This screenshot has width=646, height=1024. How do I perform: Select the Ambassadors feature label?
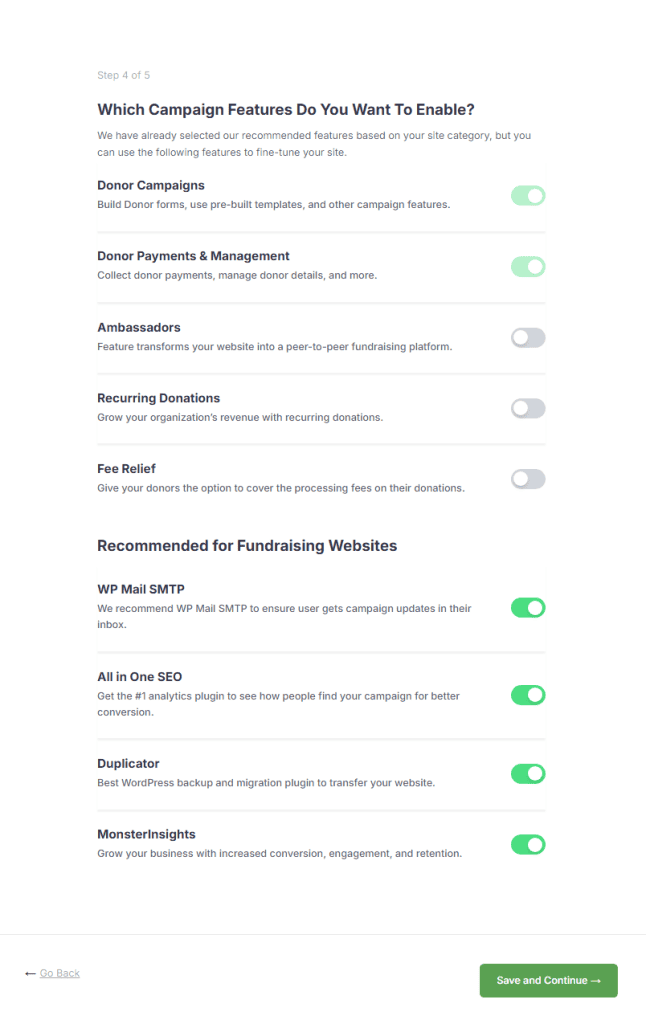pyautogui.click(x=139, y=327)
